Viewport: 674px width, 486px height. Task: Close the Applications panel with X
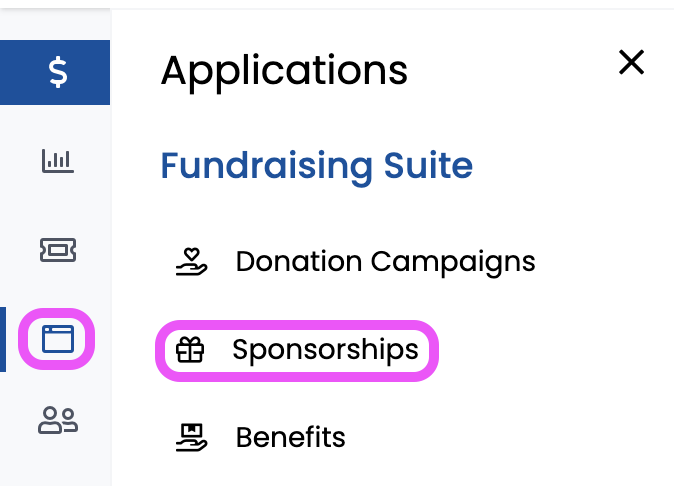631,62
